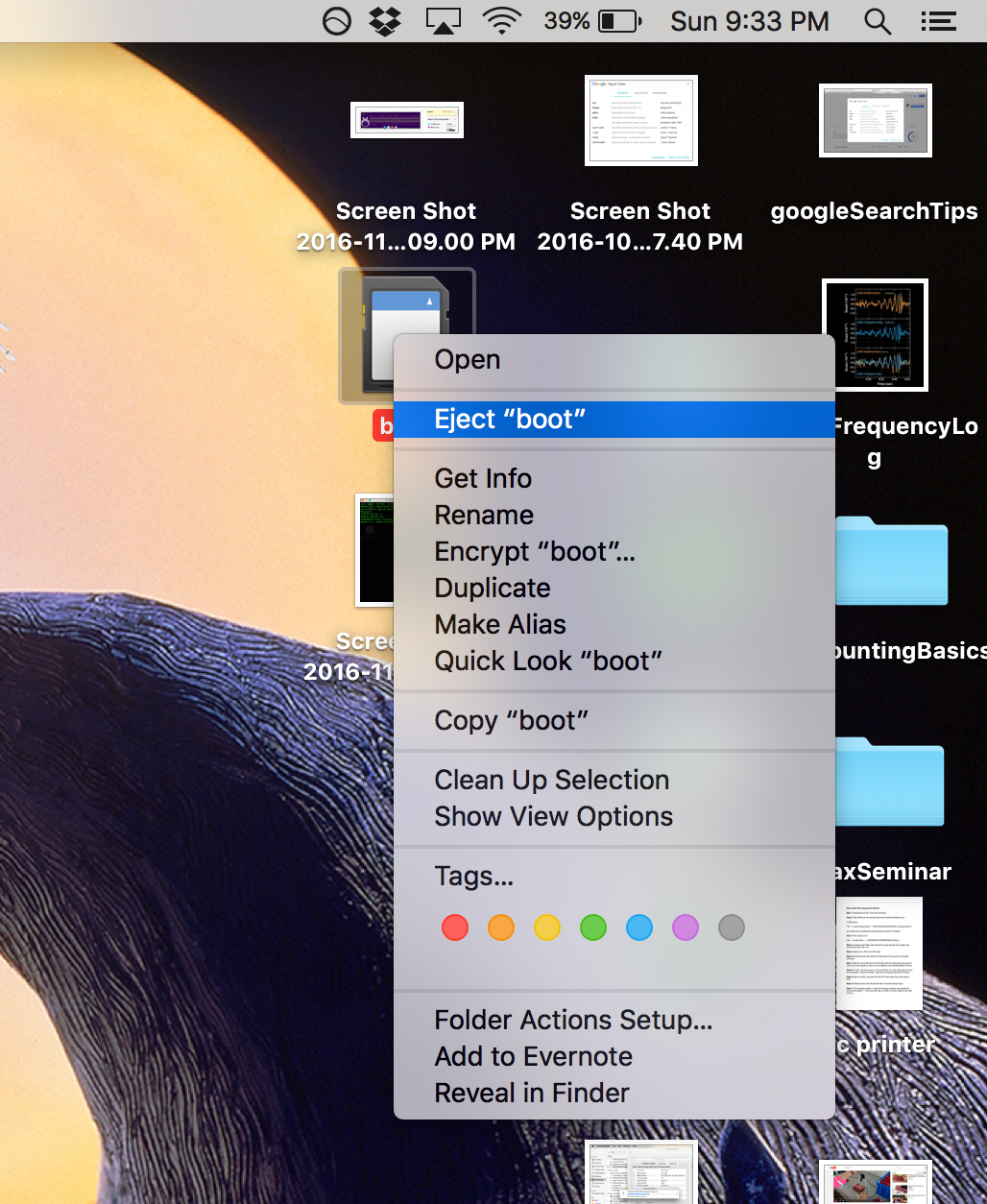Apply the purple tag color

686,927
